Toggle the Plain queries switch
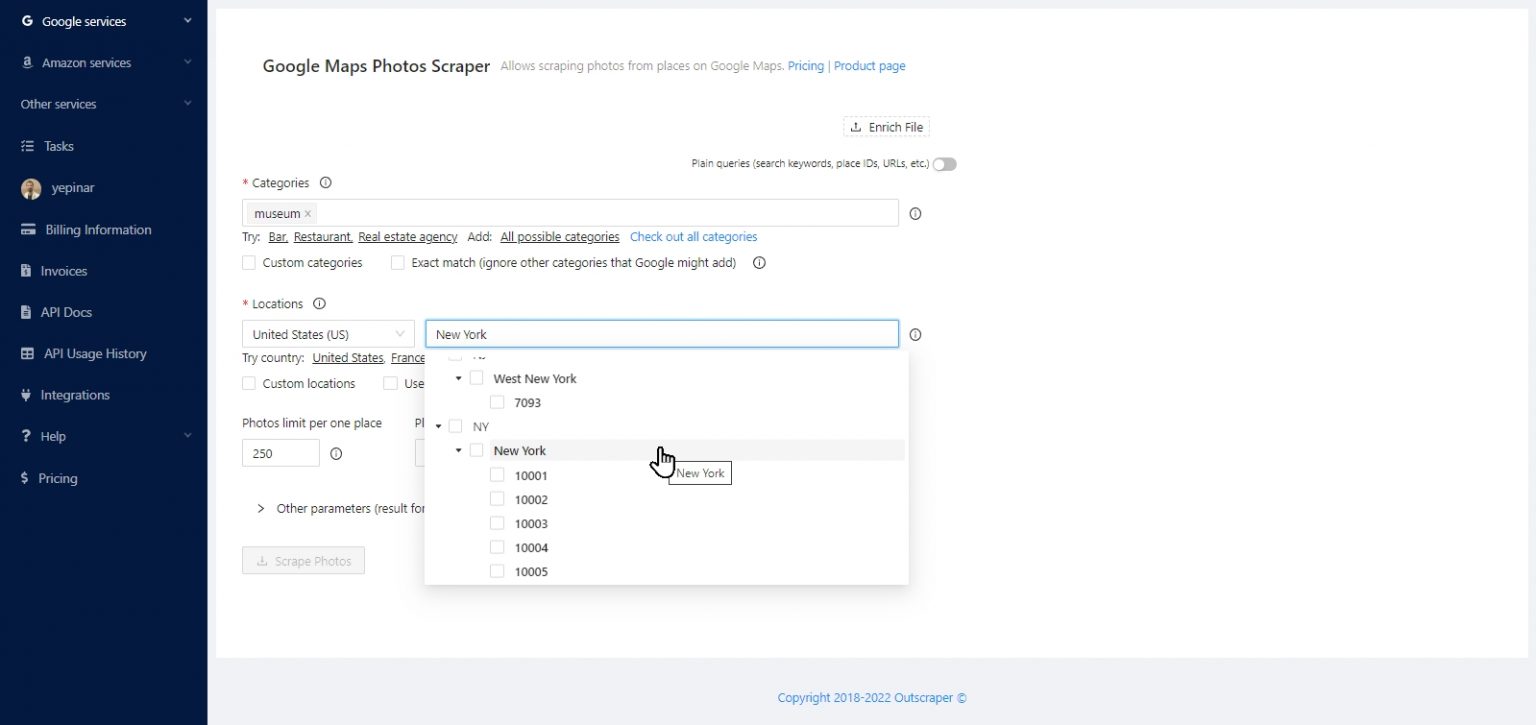The height and width of the screenshot is (725, 1536). click(944, 164)
